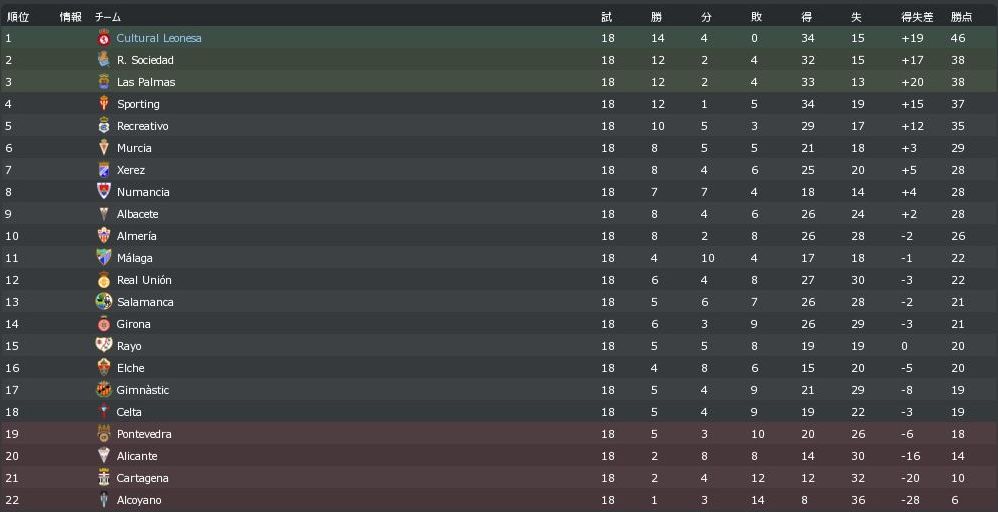Click the Cultural Leonesa club crest icon
Viewport: 998px width, 512px height.
(x=103, y=38)
